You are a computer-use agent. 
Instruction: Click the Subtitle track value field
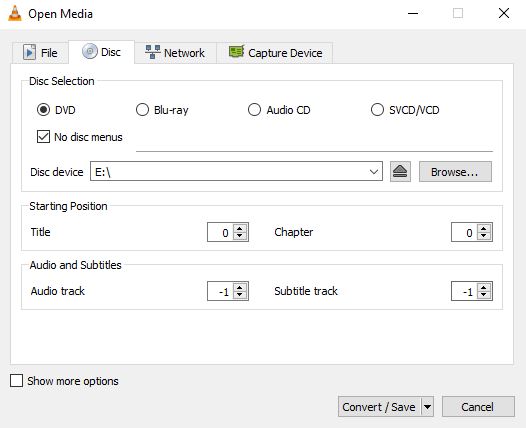point(465,291)
